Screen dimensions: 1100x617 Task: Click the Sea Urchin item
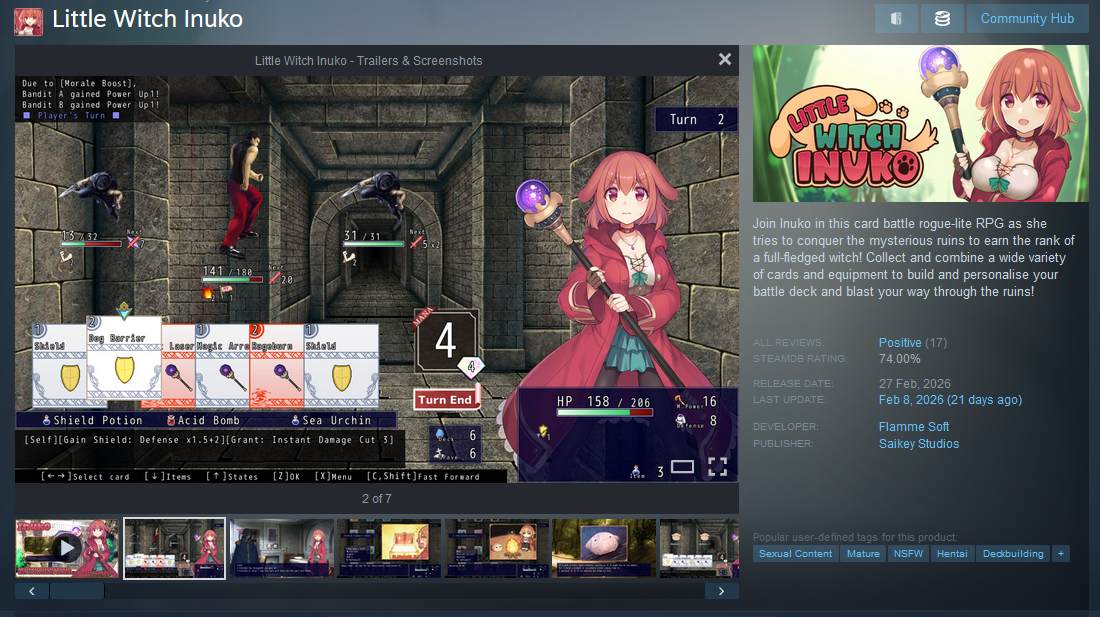coord(331,420)
